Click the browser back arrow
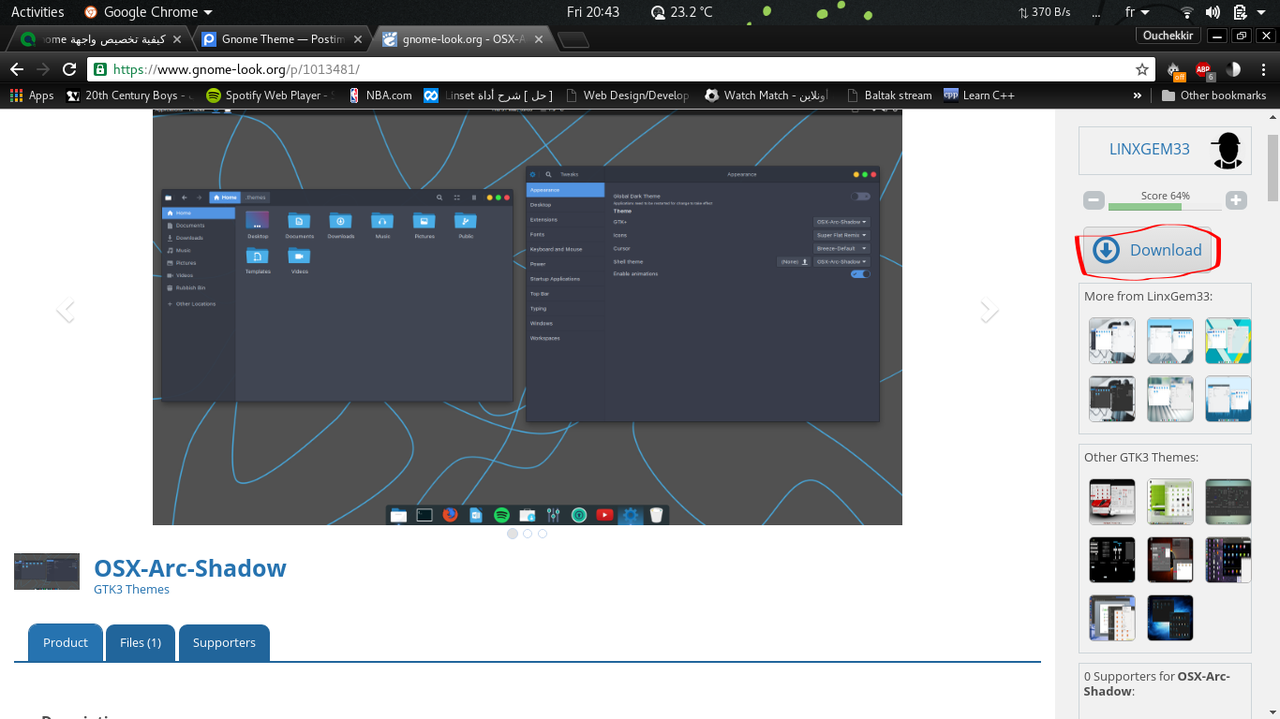1280x719 pixels. click(17, 69)
